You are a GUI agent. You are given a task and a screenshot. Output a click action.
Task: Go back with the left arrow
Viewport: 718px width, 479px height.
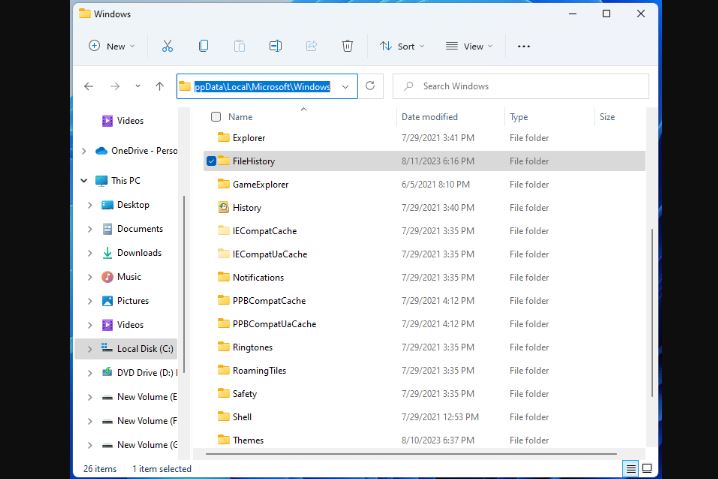pos(89,86)
